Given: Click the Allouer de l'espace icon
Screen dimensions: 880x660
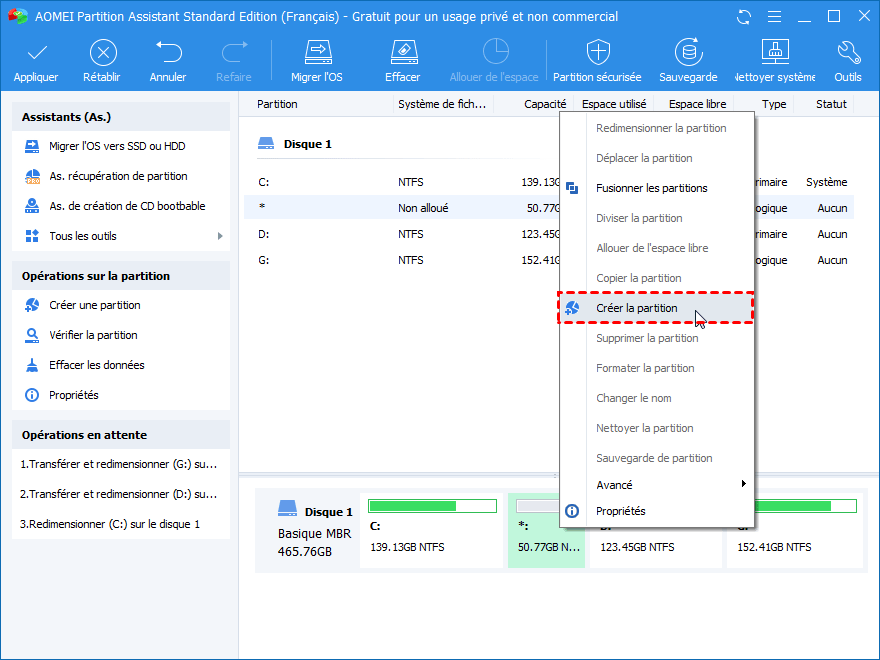Looking at the screenshot, I should 496,52.
